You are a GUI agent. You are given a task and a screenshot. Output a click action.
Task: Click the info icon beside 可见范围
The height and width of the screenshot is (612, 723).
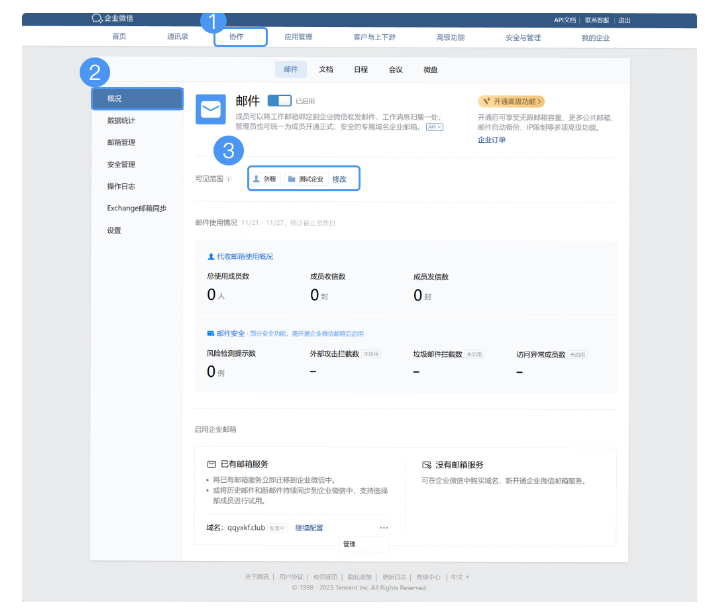(228, 179)
